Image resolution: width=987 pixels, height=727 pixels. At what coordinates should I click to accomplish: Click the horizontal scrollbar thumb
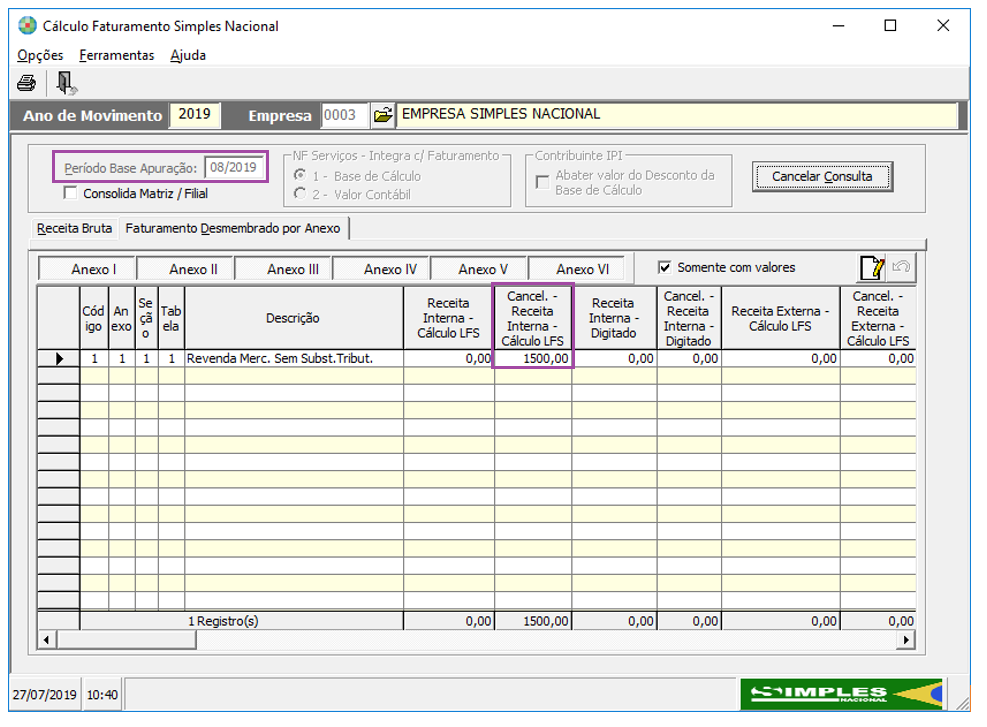[x=126, y=640]
